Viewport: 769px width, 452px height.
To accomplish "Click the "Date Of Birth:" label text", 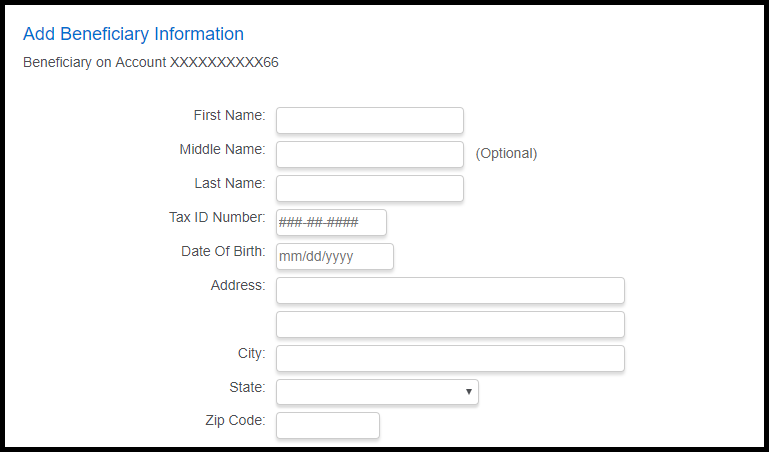I will [x=223, y=252].
